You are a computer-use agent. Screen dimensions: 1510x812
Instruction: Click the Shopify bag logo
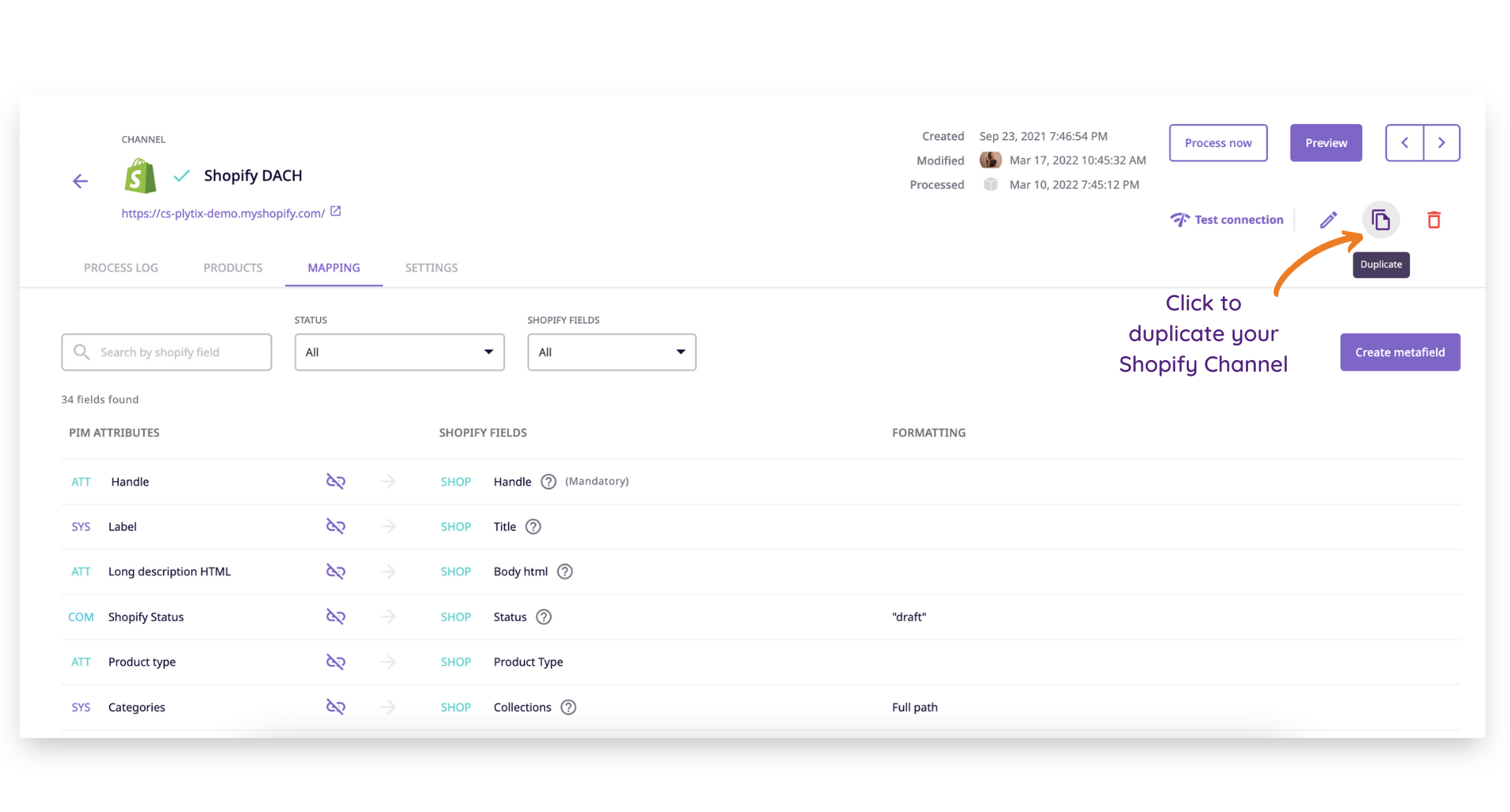tap(140, 176)
